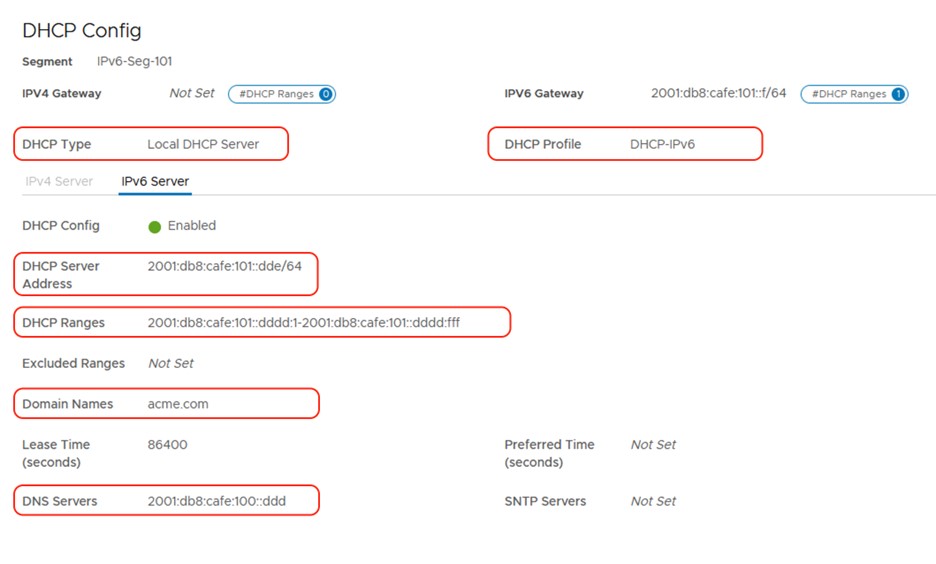Image resolution: width=936 pixels, height=564 pixels.
Task: Click the Enabled status text
Action: 192,226
